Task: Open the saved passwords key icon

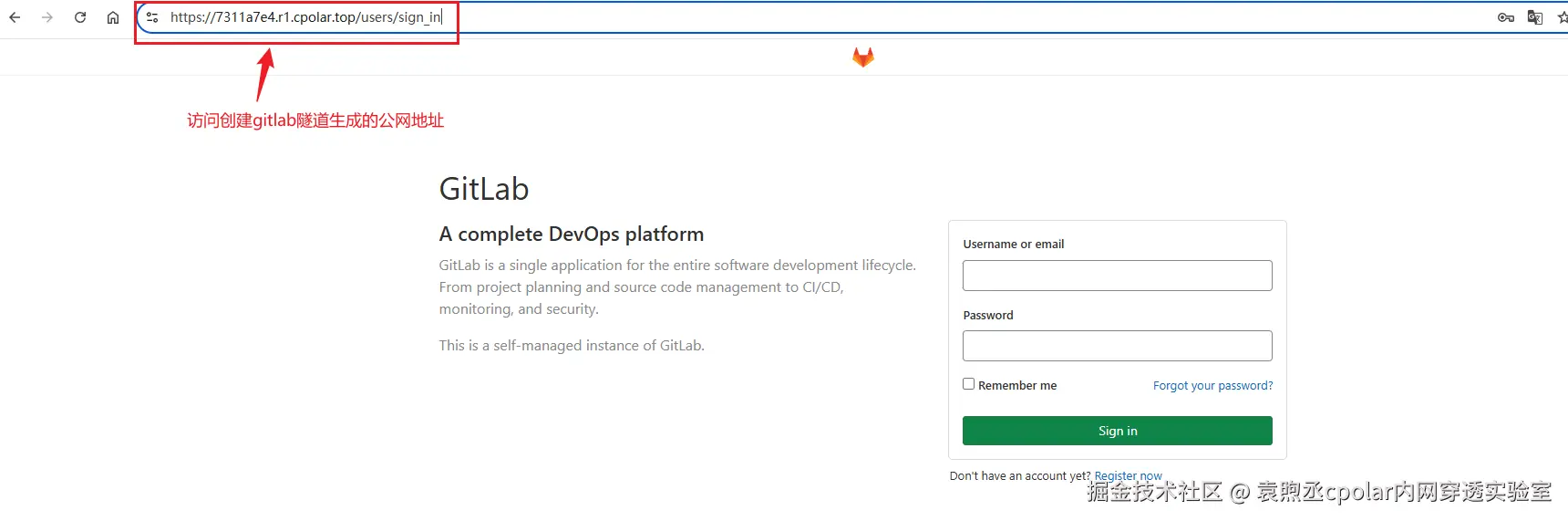Action: point(1506,17)
